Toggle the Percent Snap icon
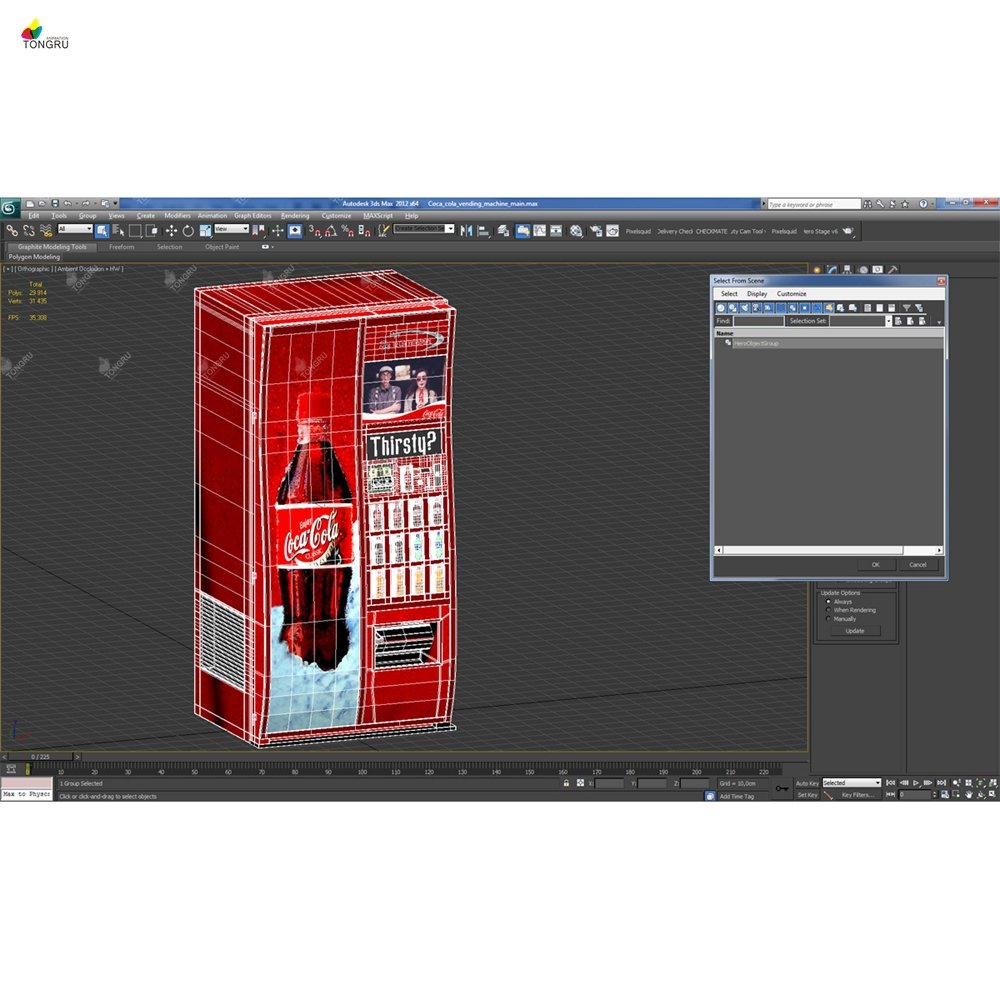Image resolution: width=1000 pixels, height=1000 pixels. (x=348, y=231)
